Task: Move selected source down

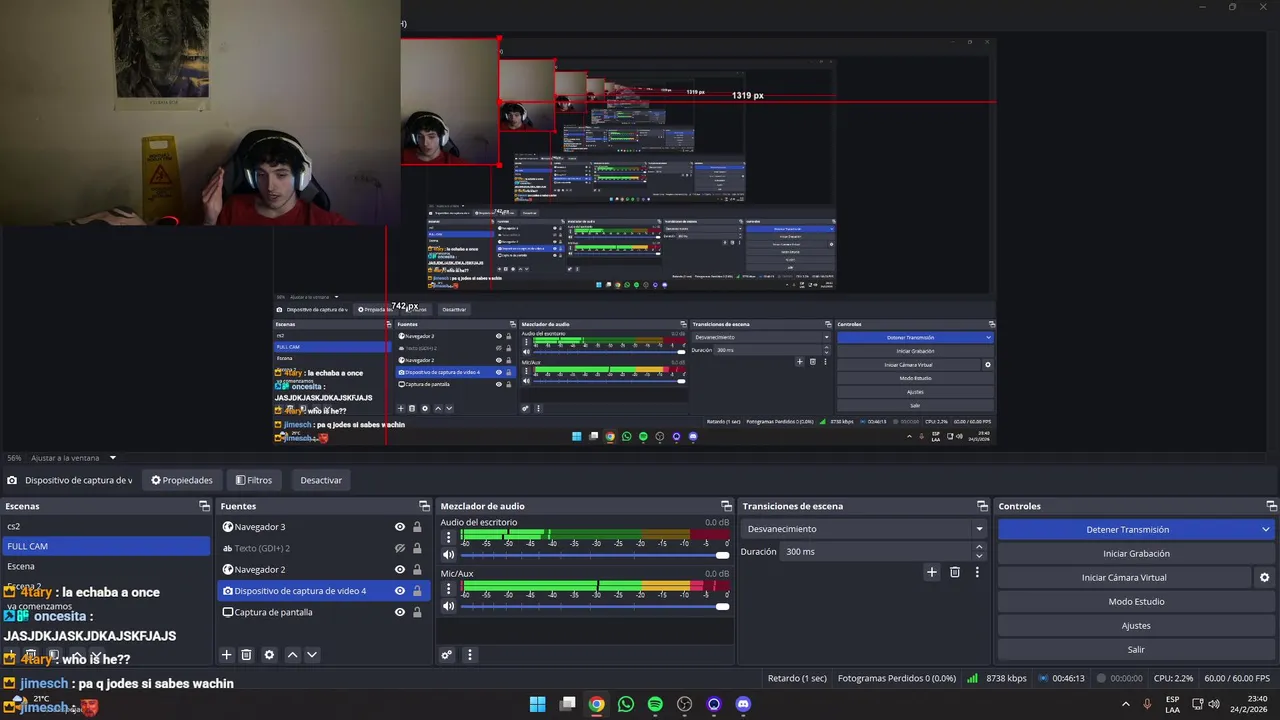Action: click(312, 655)
